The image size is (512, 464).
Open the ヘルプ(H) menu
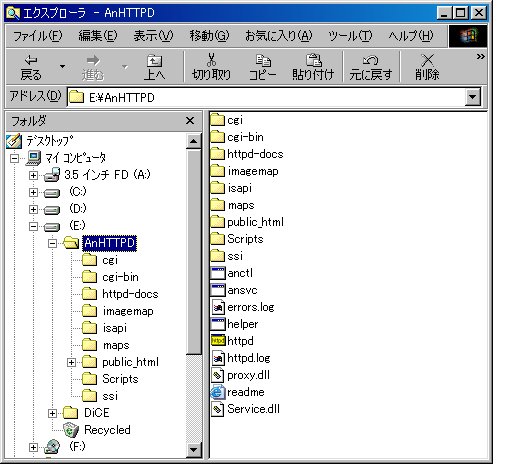pyautogui.click(x=411, y=36)
